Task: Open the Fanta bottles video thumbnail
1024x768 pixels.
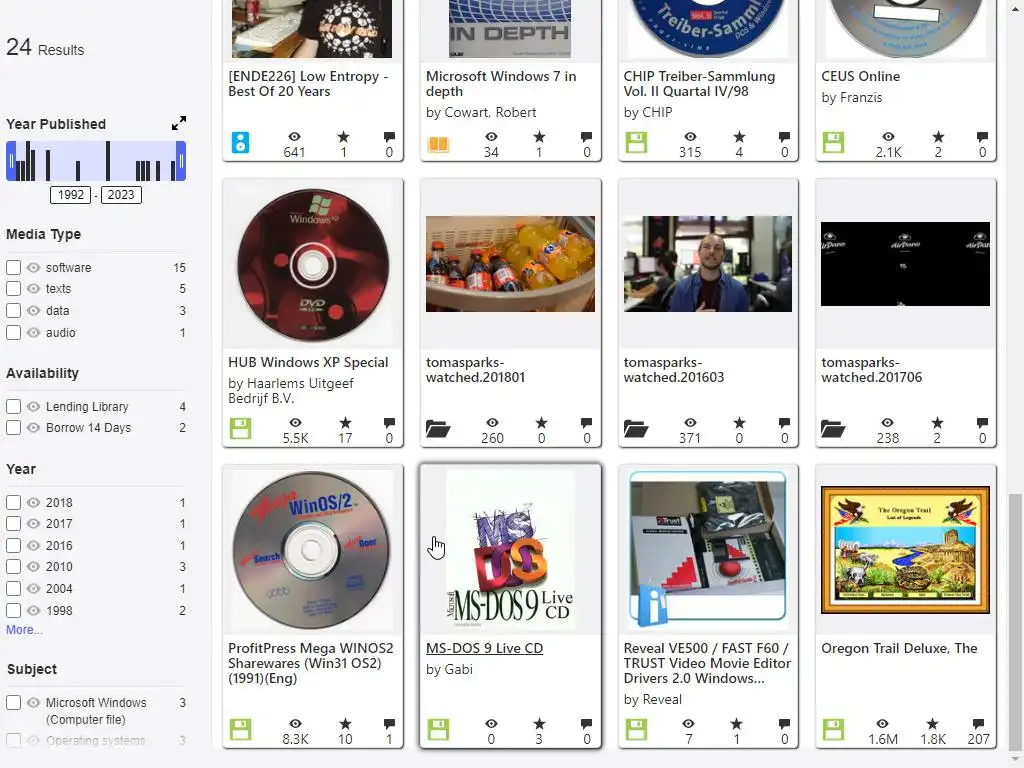Action: (510, 264)
